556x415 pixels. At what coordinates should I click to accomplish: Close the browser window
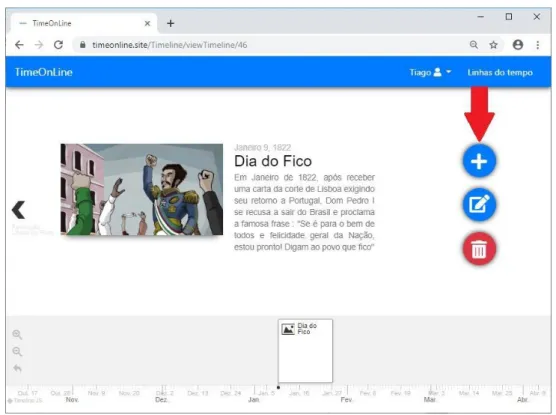537,17
